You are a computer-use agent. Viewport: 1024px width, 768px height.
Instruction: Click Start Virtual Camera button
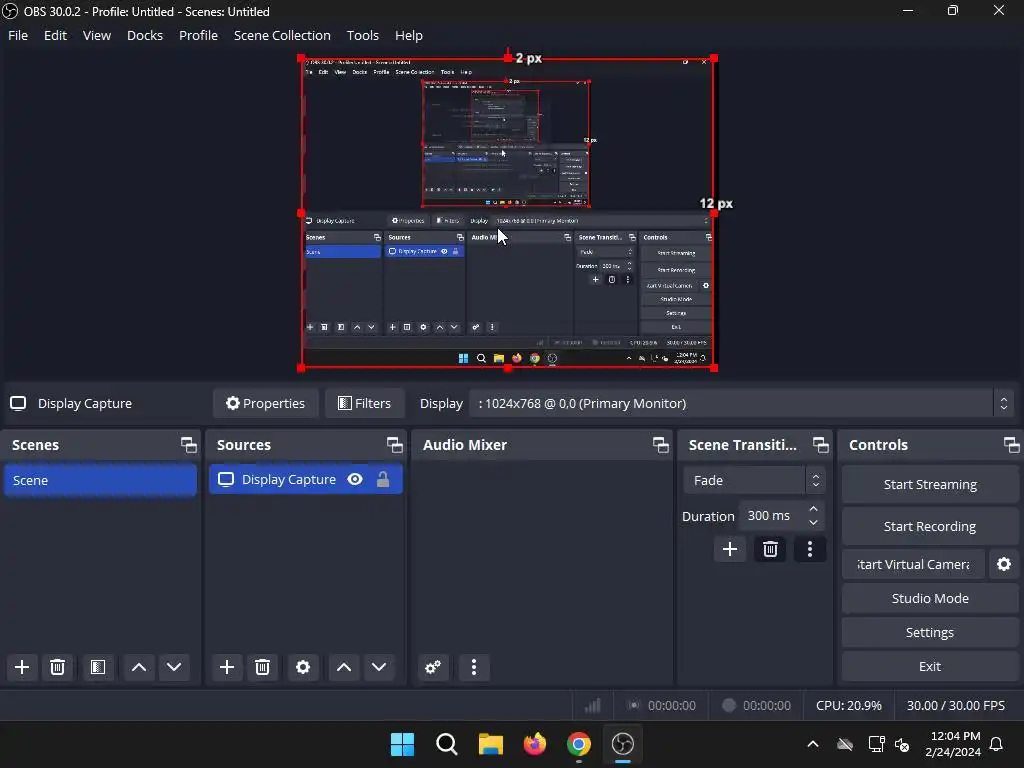(x=913, y=564)
